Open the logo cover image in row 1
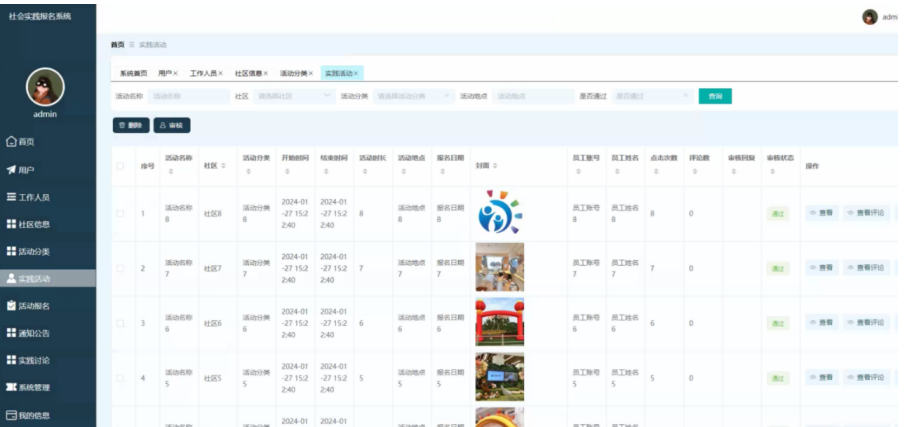Image resolution: width=921 pixels, height=427 pixels. pyautogui.click(x=499, y=212)
